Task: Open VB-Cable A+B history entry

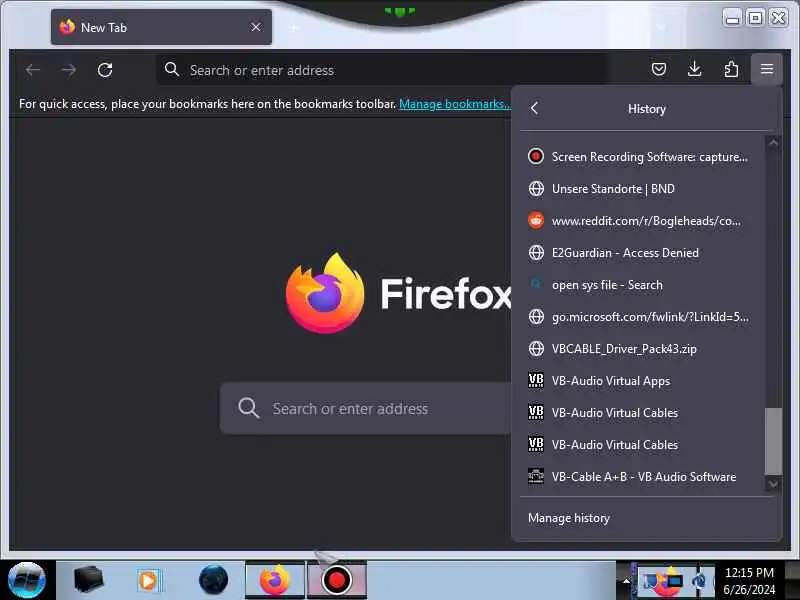Action: coord(642,477)
